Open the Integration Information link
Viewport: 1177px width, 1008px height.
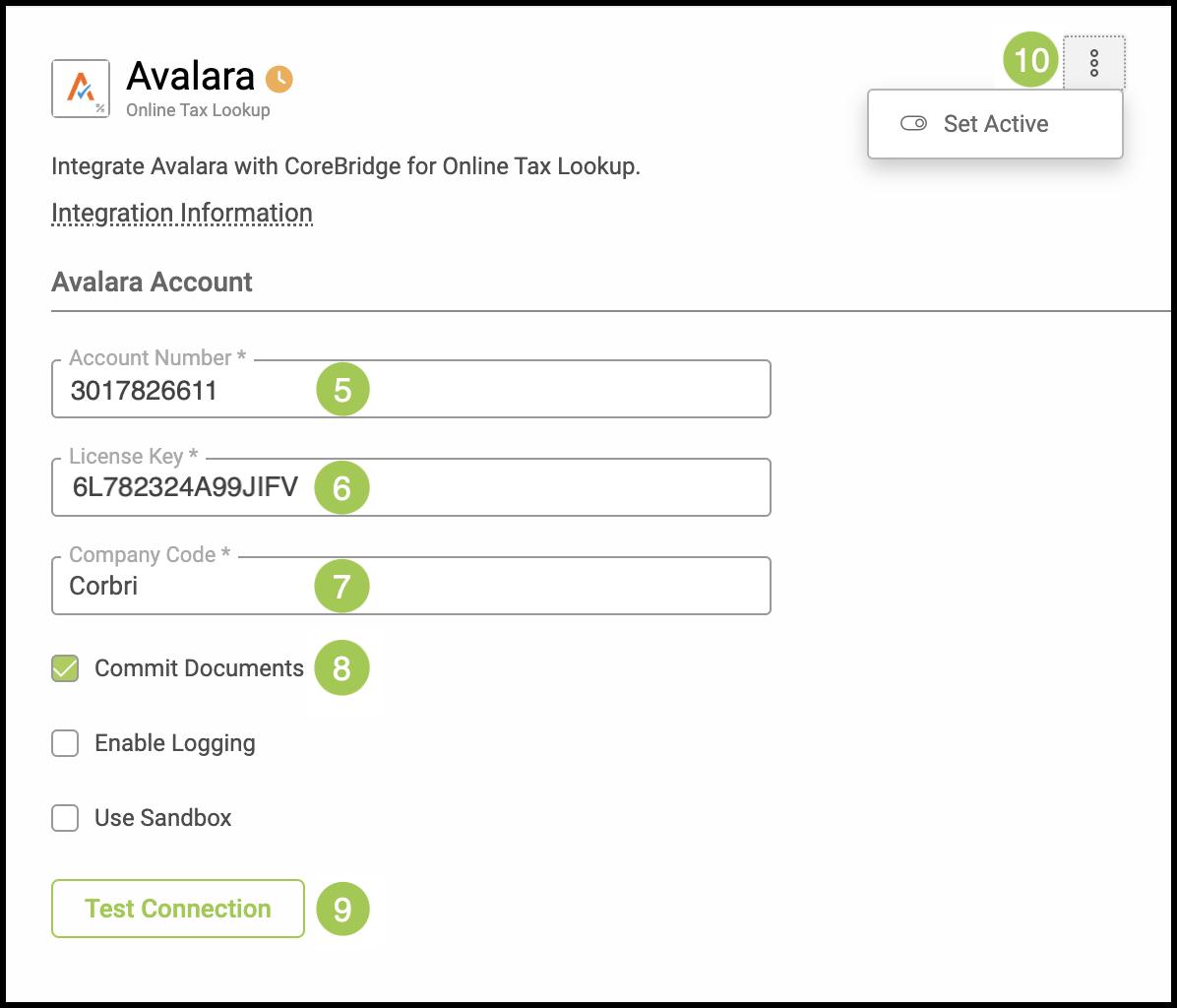point(182,214)
